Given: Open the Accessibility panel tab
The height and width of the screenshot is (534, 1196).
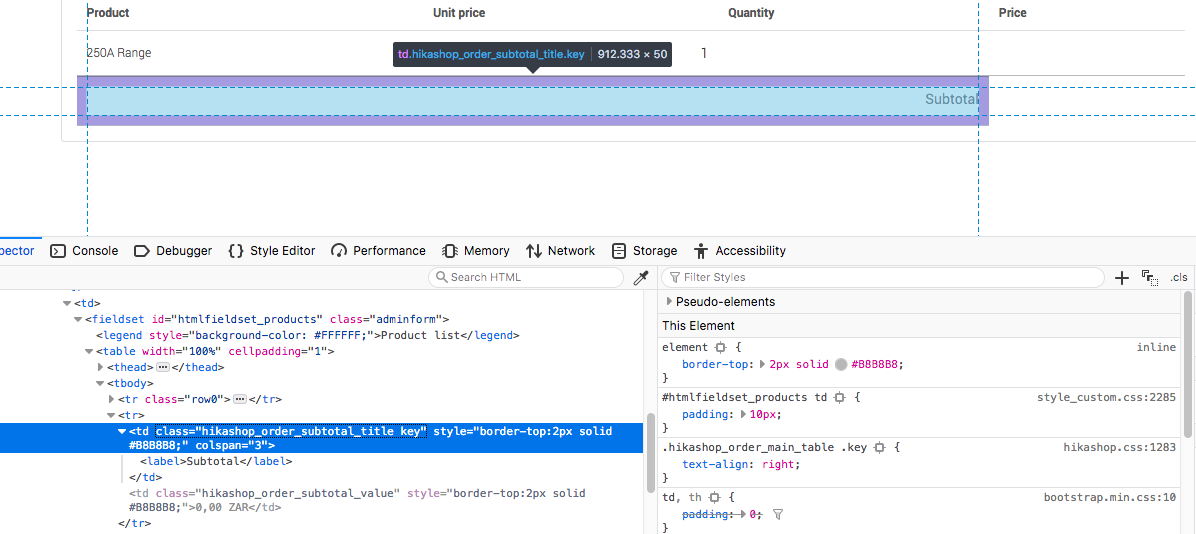Looking at the screenshot, I should [740, 251].
